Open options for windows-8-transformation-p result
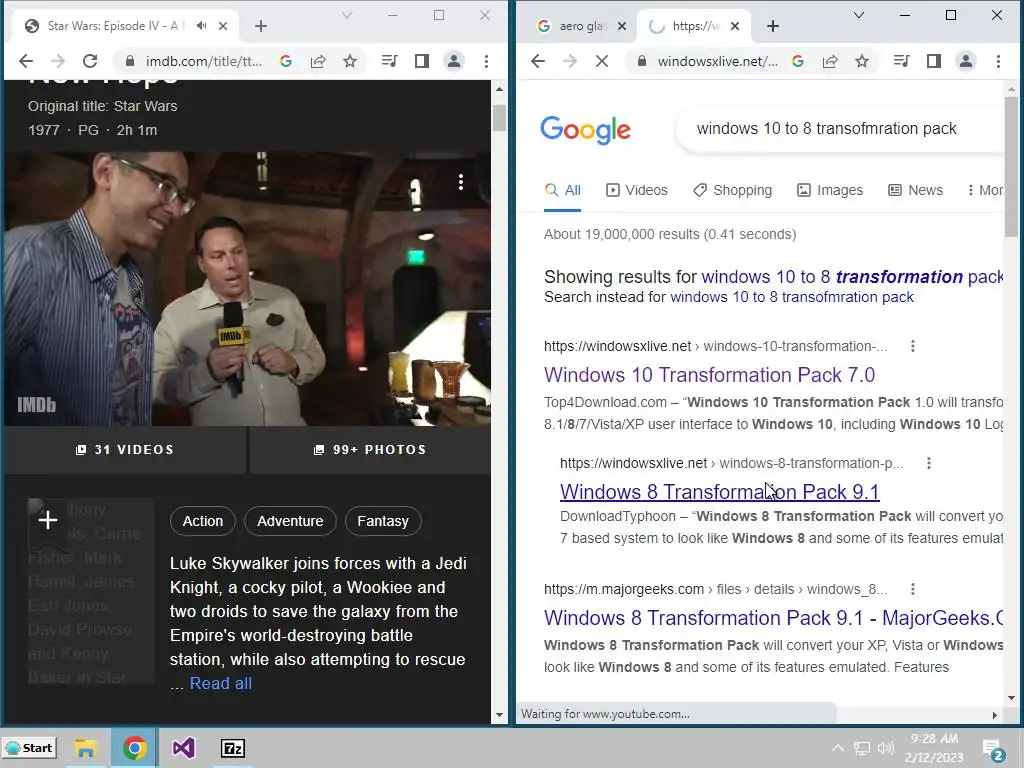The height and width of the screenshot is (768, 1024). pos(929,463)
